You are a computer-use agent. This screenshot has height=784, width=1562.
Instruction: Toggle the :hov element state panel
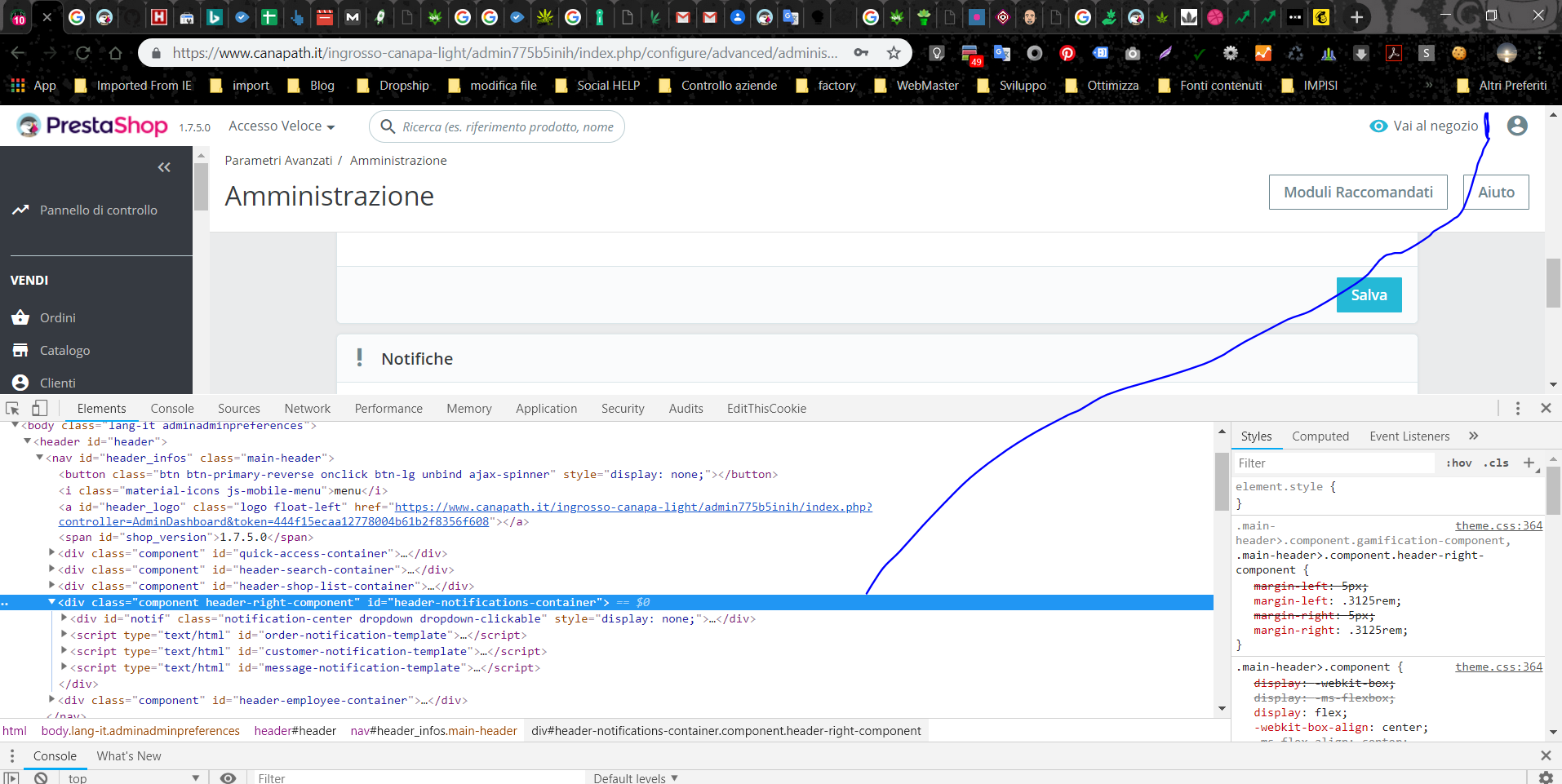tap(1459, 463)
